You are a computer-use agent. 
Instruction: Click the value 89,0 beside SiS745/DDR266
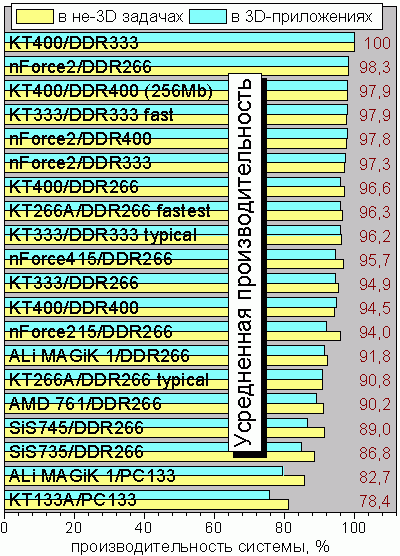(x=375, y=429)
